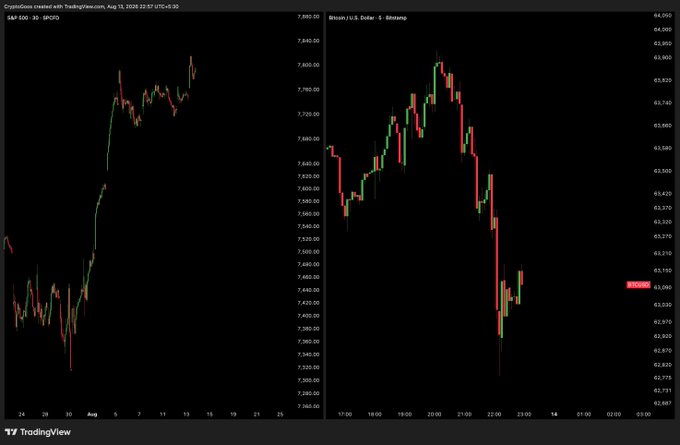Click the 7,260.00 price label

[x=308, y=406]
